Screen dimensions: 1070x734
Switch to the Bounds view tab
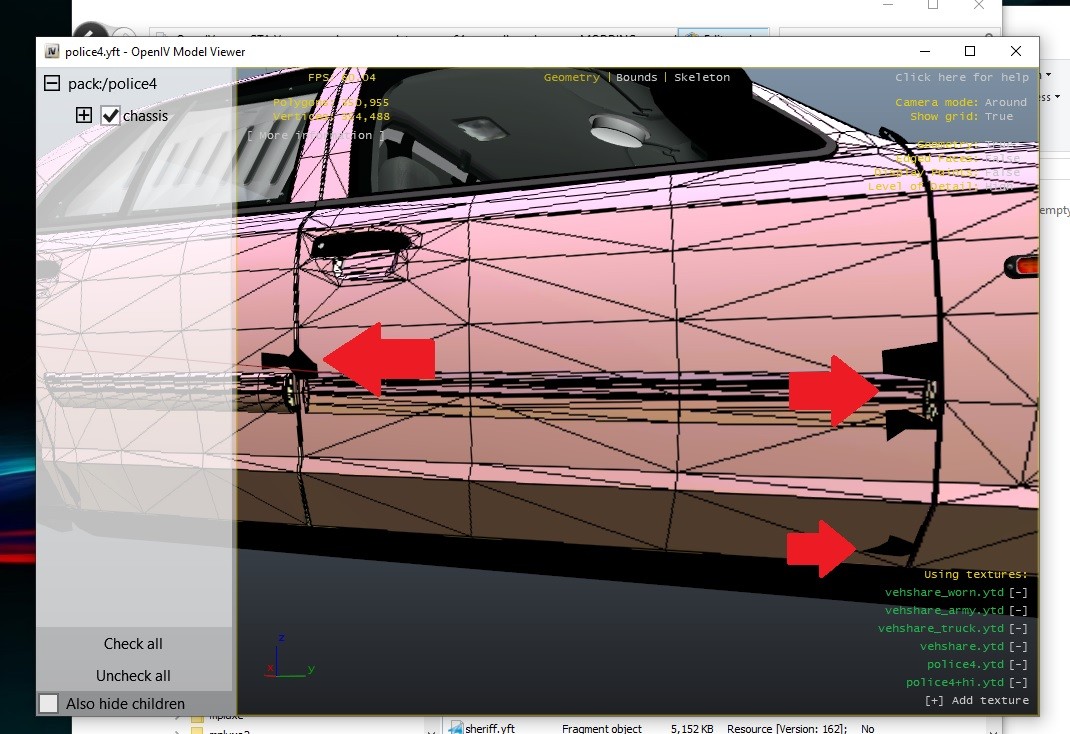(x=637, y=77)
